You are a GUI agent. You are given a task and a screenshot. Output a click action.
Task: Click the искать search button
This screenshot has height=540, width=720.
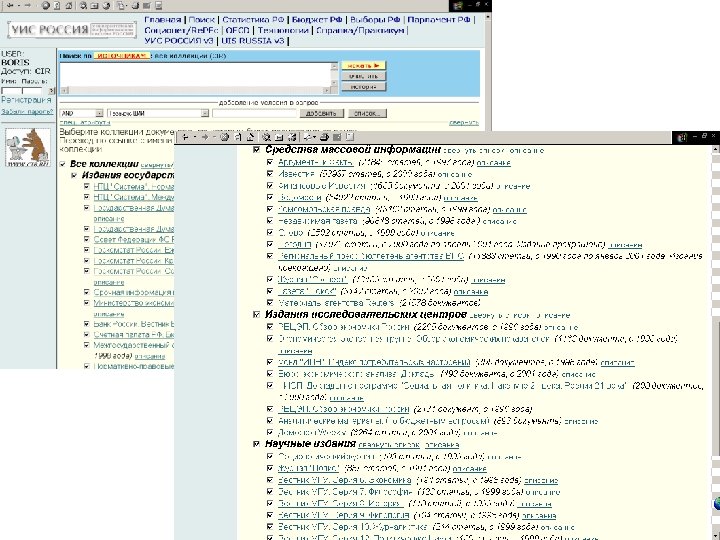(363, 66)
